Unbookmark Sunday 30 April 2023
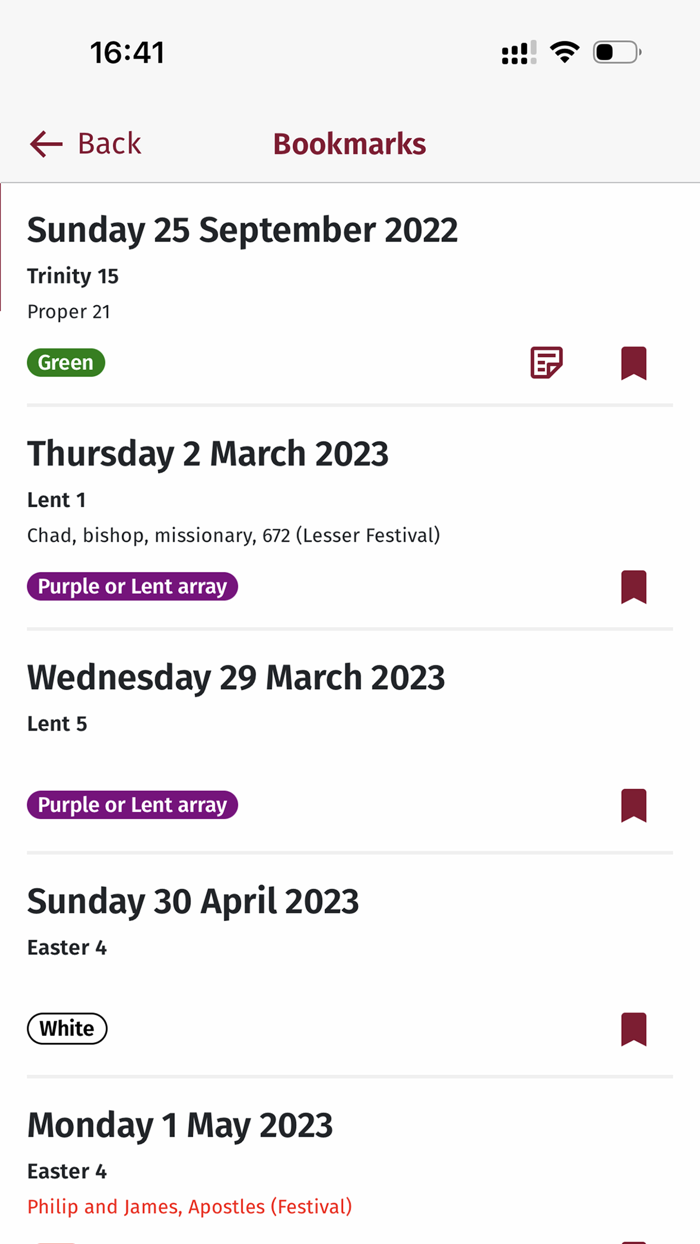Image resolution: width=700 pixels, height=1244 pixels. coord(634,1028)
